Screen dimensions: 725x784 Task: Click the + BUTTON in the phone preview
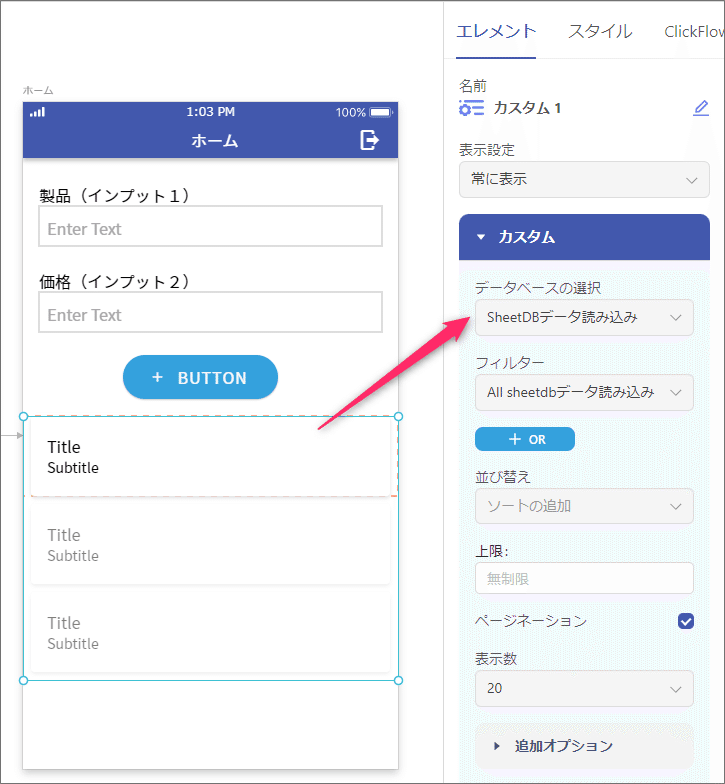click(x=200, y=378)
